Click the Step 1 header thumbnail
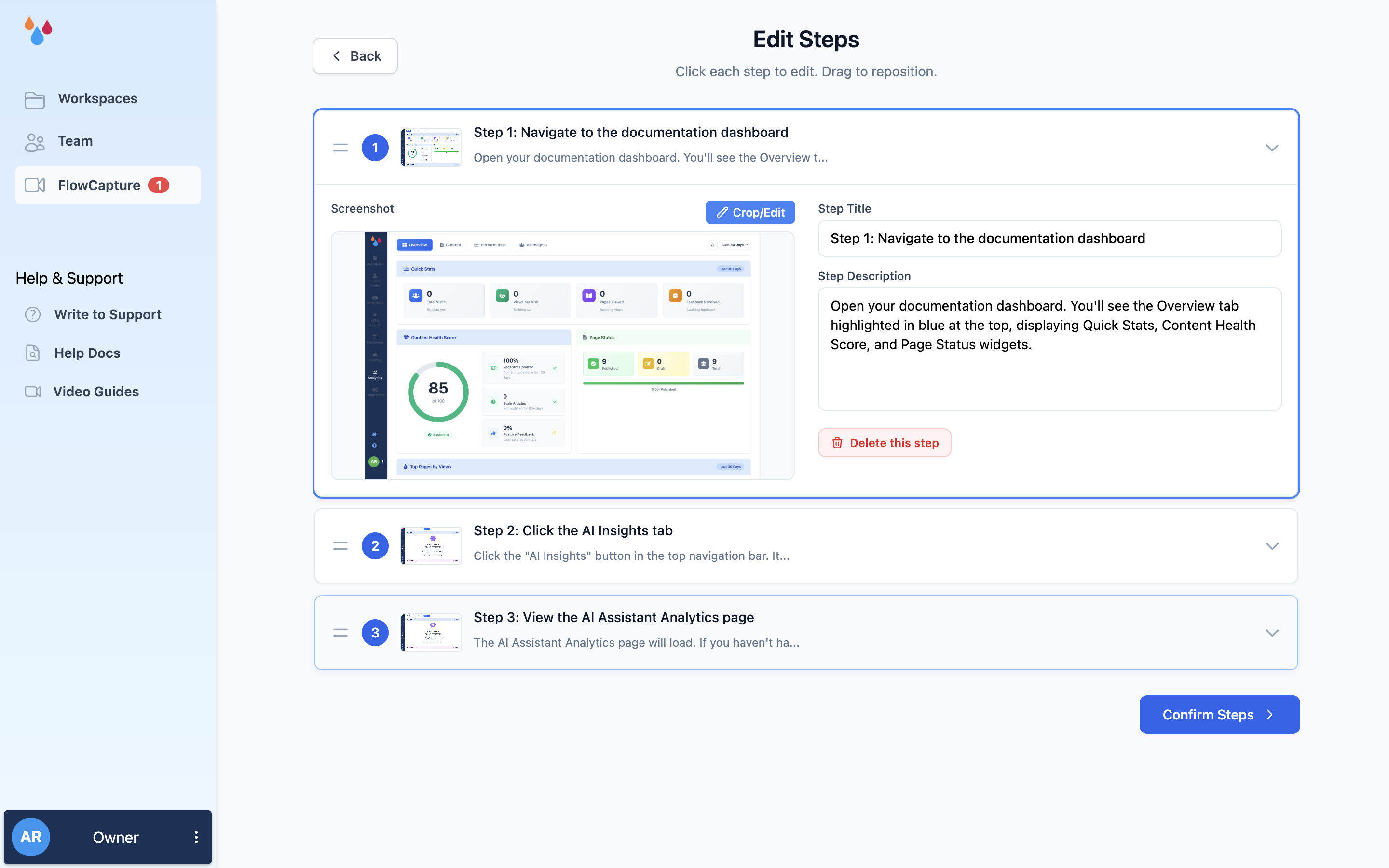This screenshot has width=1389, height=868. click(x=431, y=148)
